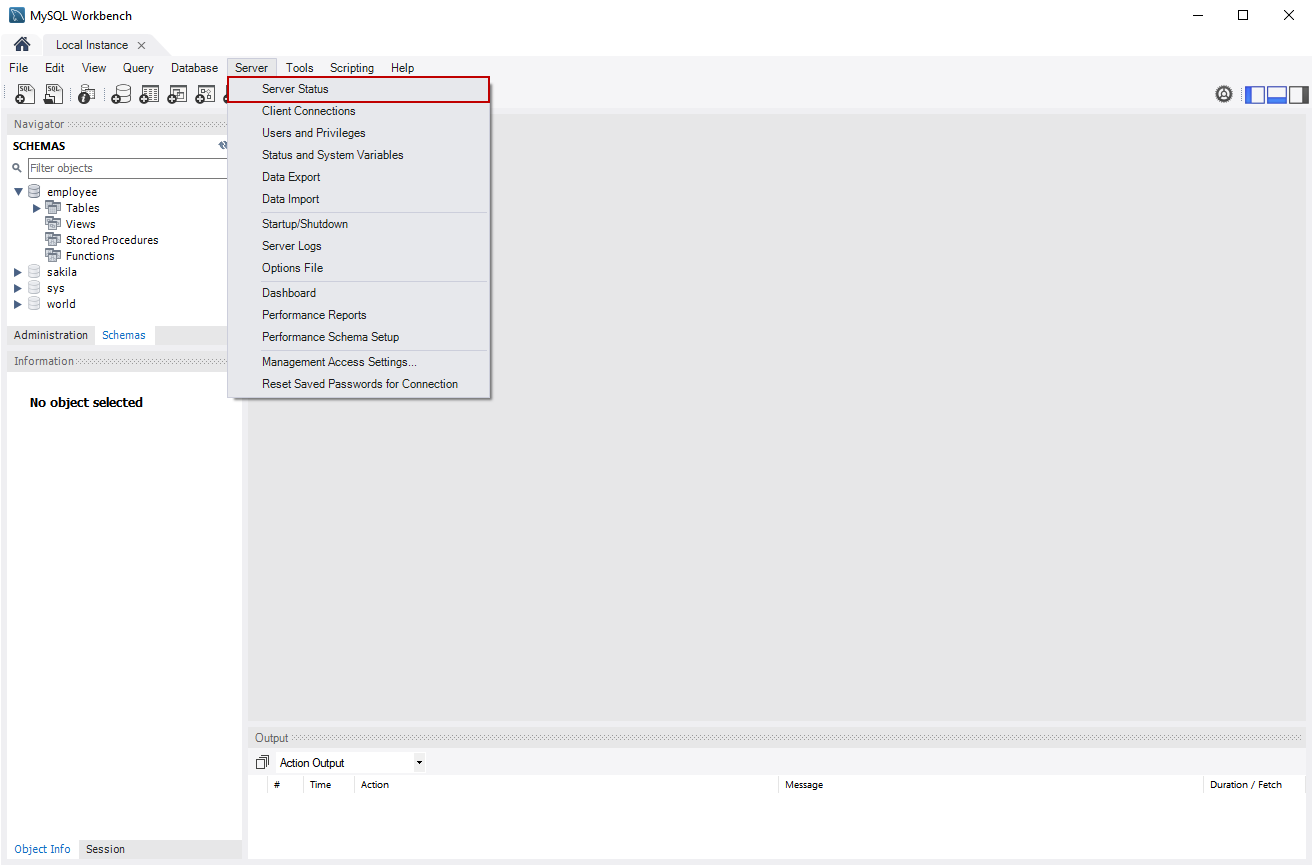Viewport: 1313px width, 866px height.
Task: Open the schema inspector icon
Action: click(86, 93)
